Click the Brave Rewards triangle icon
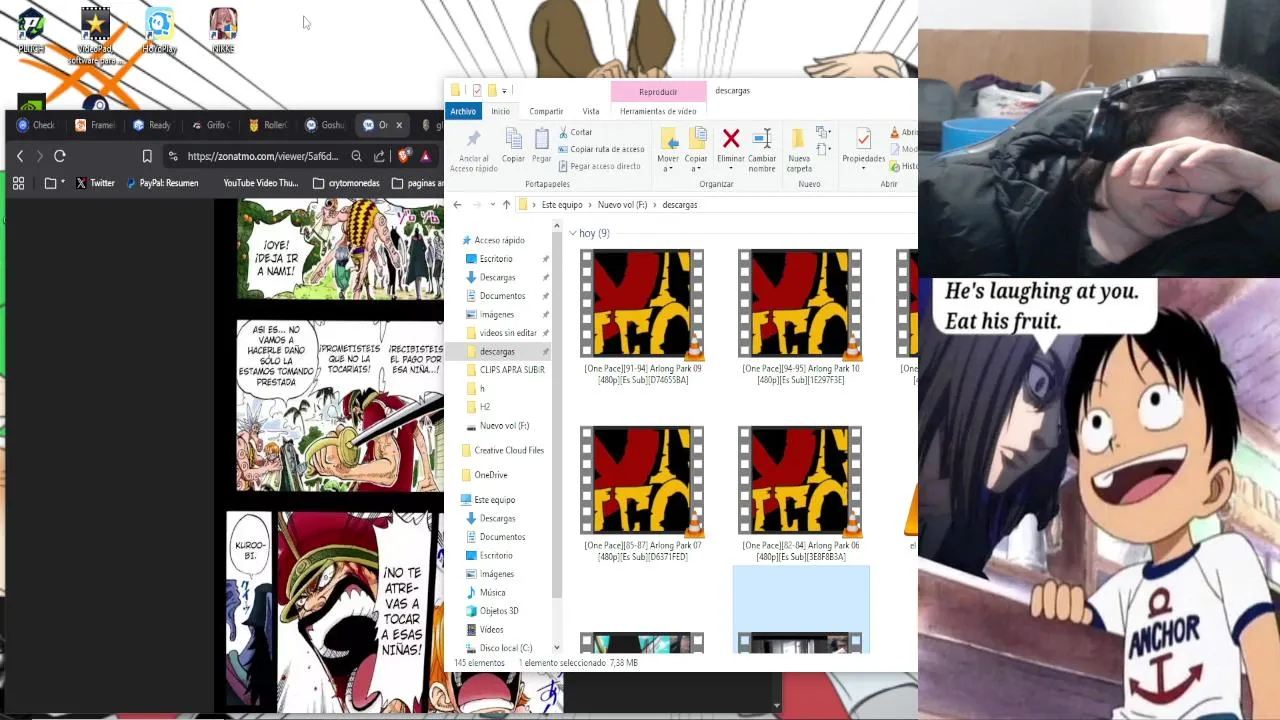Screen dimensions: 1280x720 (426, 156)
